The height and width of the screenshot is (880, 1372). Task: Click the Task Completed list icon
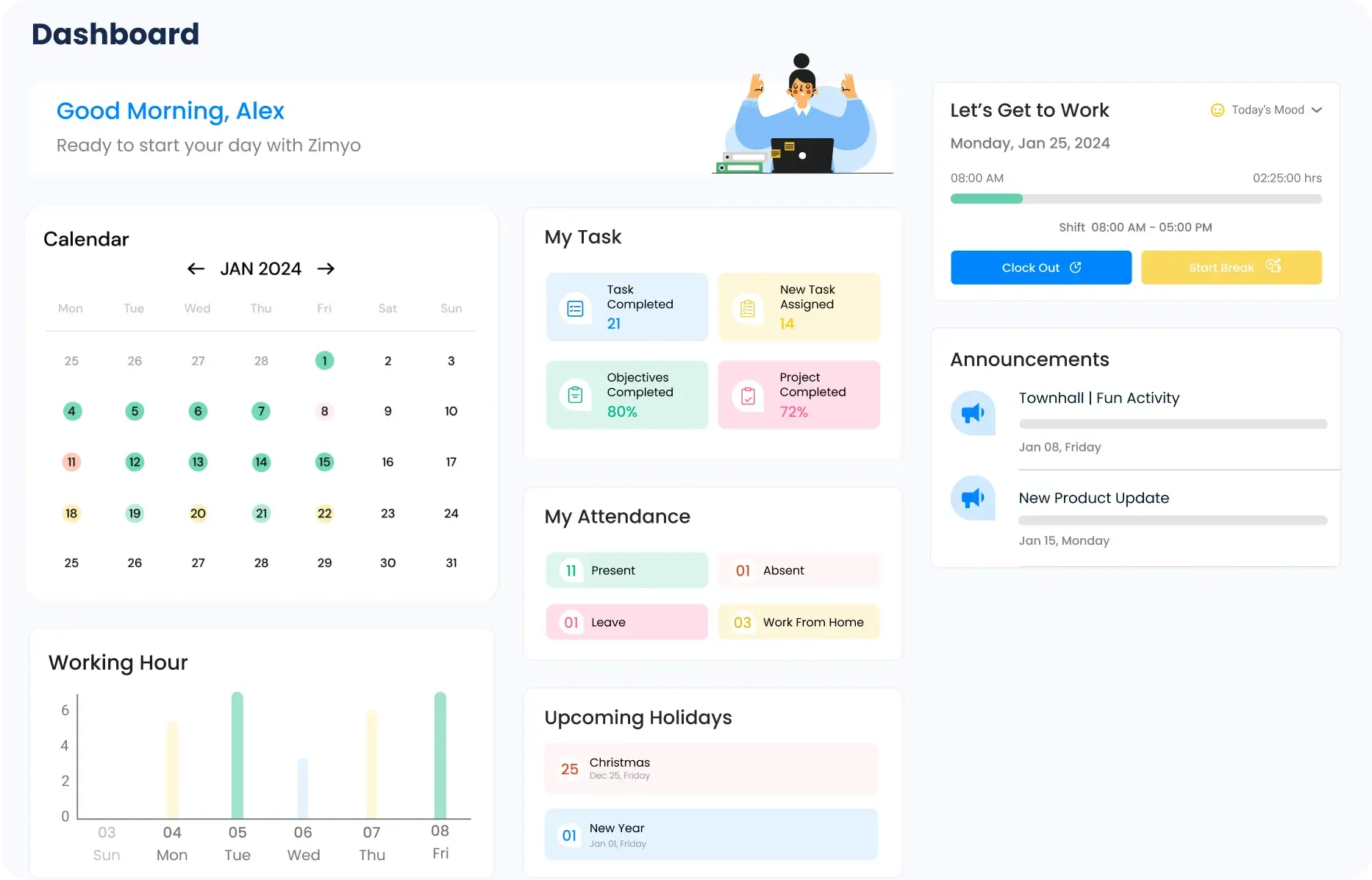(x=576, y=309)
